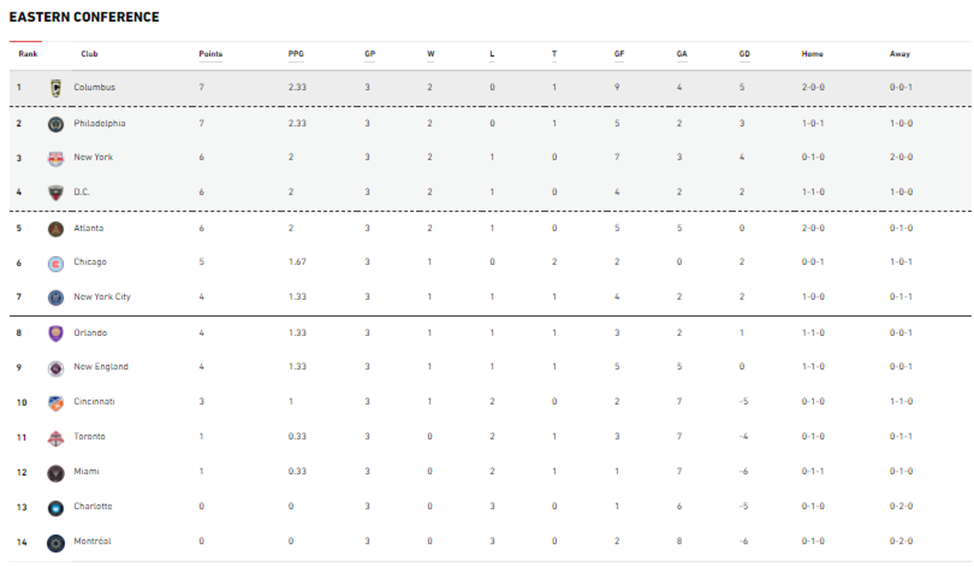Sort table by Home record header

coord(812,54)
